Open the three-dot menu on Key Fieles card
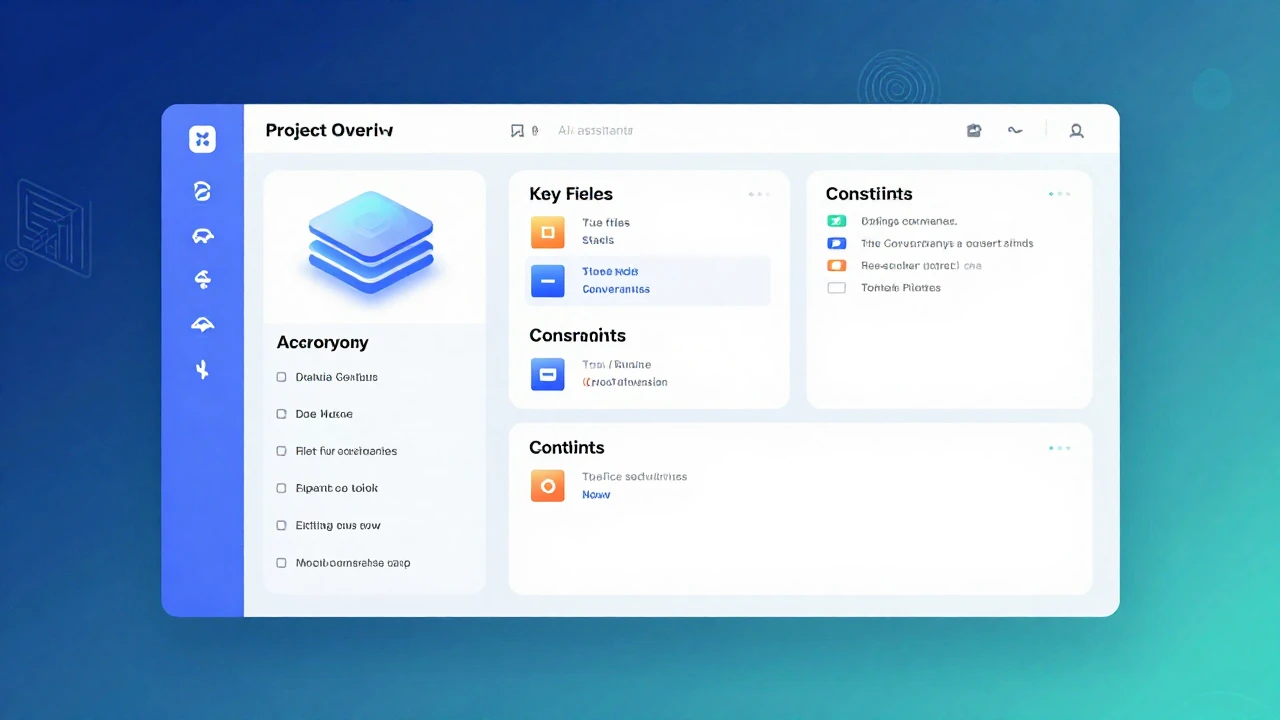The image size is (1280, 720). (759, 194)
